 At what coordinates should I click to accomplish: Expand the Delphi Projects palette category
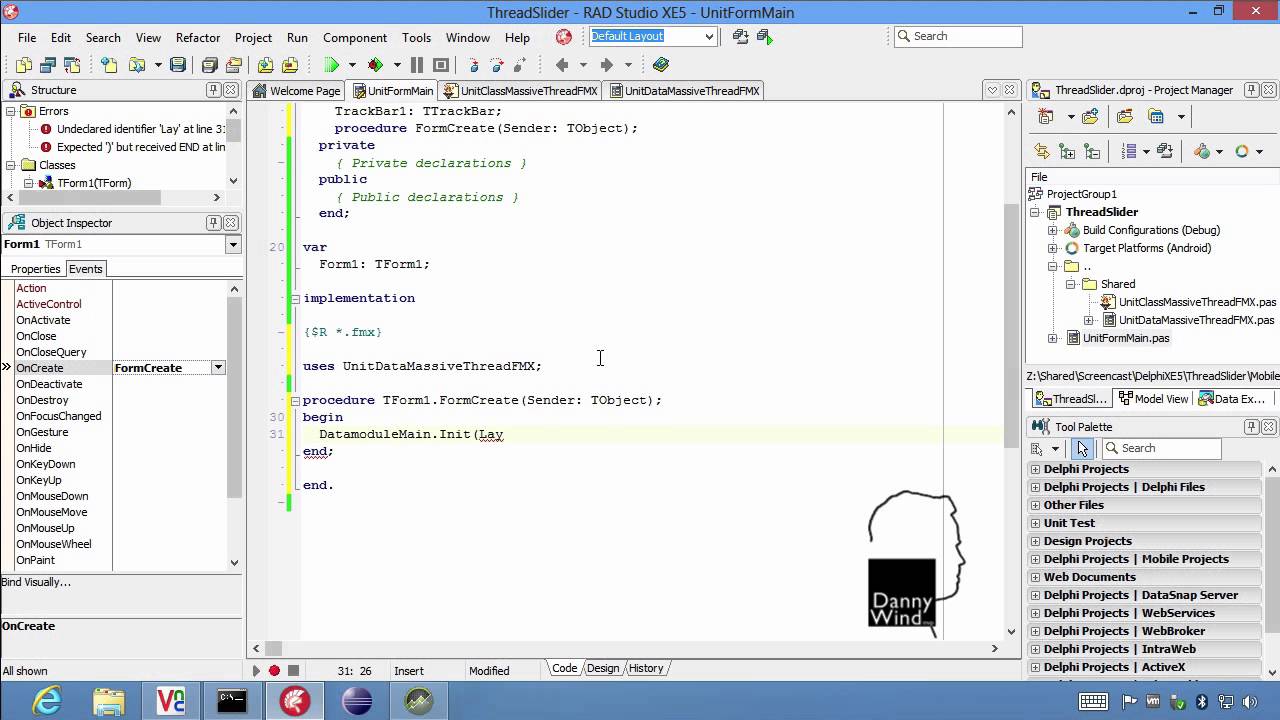[x=1036, y=469]
